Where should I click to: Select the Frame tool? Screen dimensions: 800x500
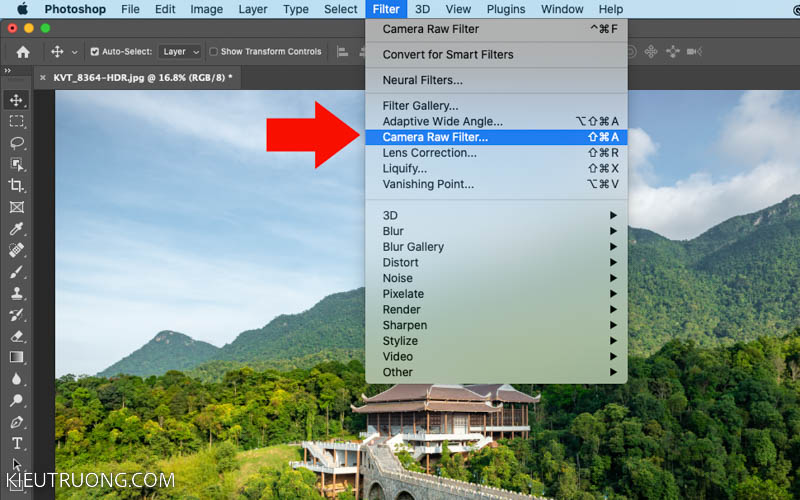click(x=16, y=207)
